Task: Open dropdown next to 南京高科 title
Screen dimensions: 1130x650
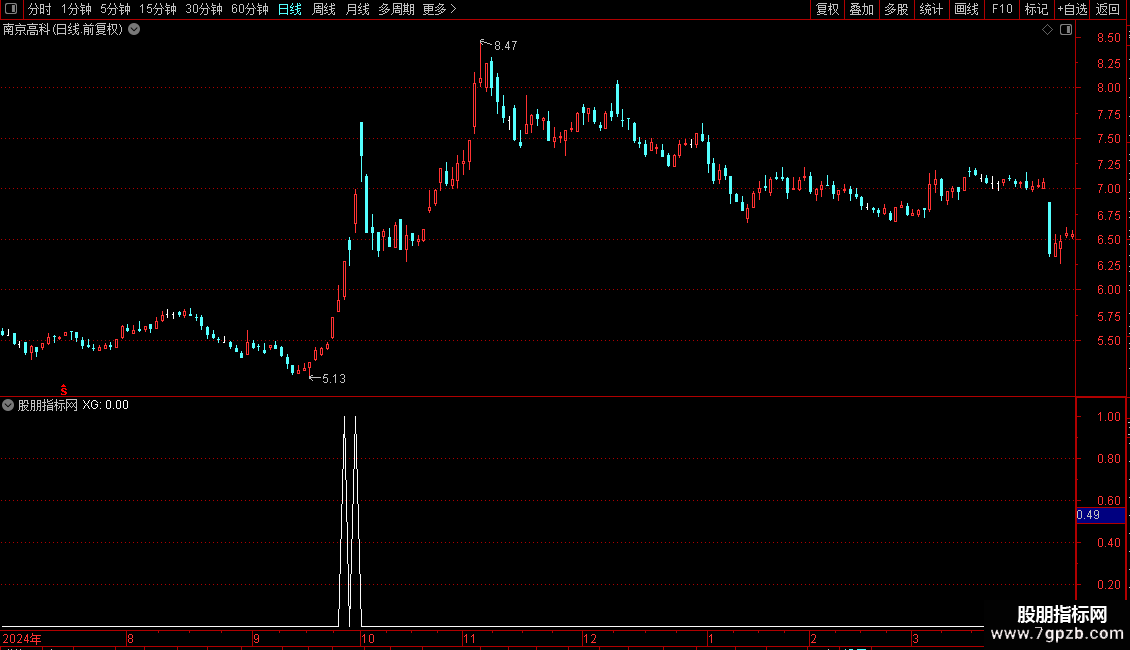Action: pyautogui.click(x=134, y=30)
